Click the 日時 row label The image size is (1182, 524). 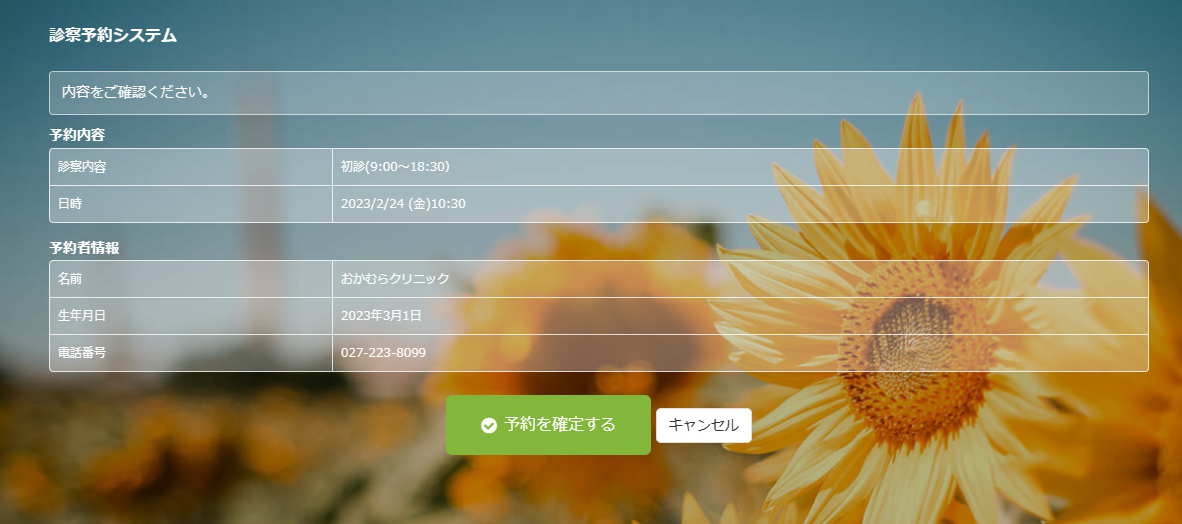(x=69, y=204)
